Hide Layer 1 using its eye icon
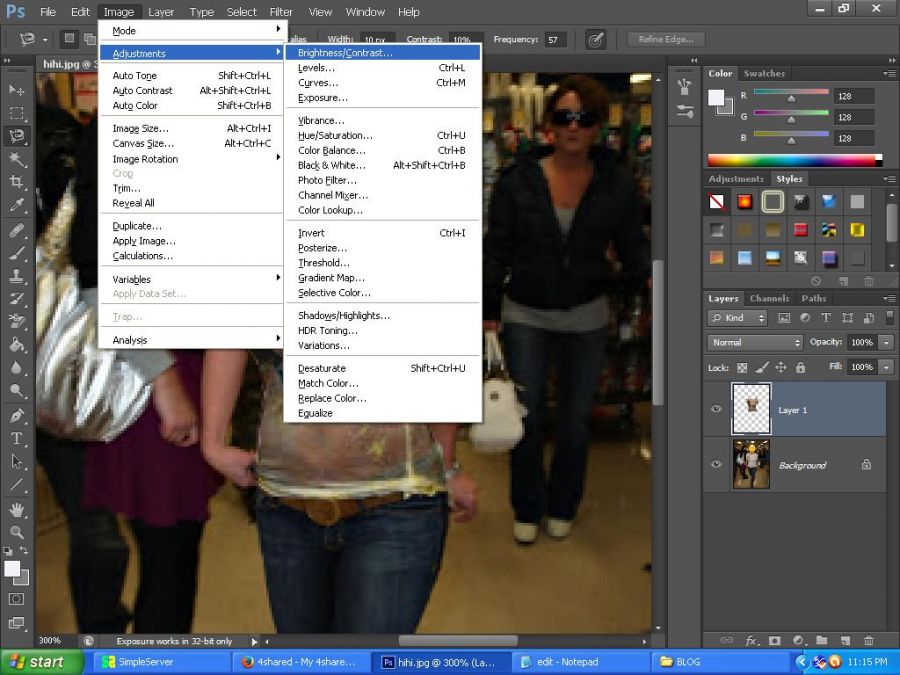 716,409
